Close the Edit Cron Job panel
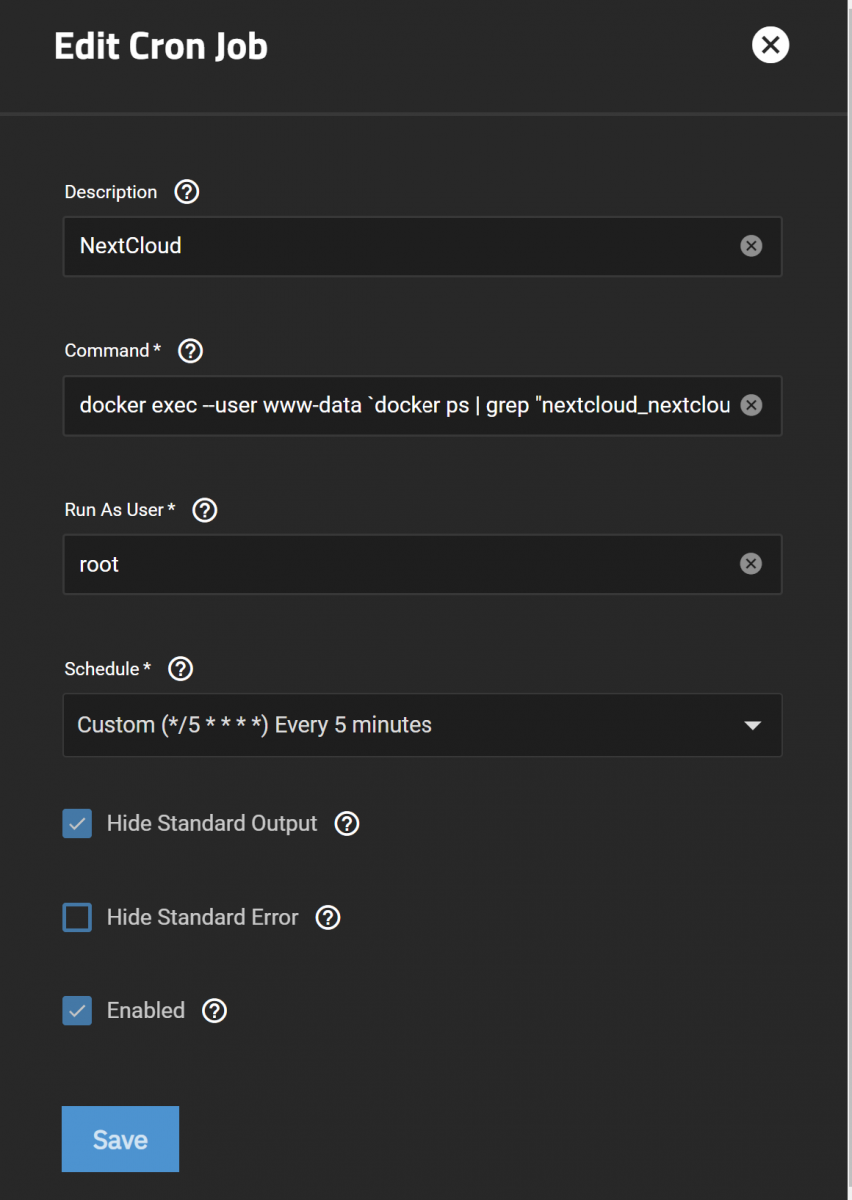The image size is (852, 1200). pos(770,45)
